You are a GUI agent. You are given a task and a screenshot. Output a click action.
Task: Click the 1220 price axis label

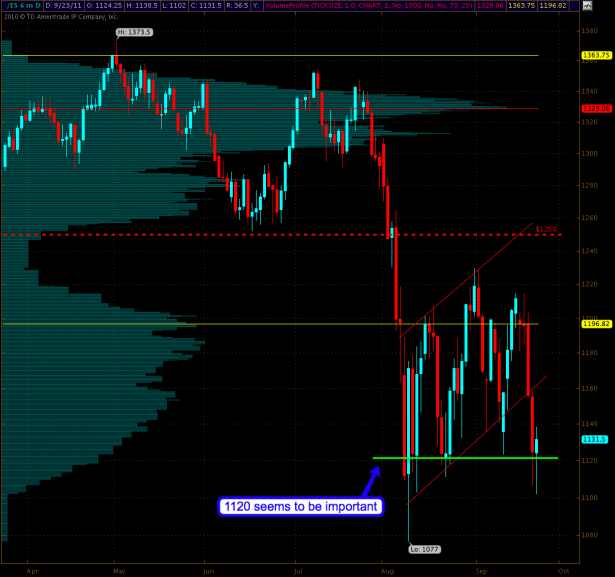[x=590, y=284]
